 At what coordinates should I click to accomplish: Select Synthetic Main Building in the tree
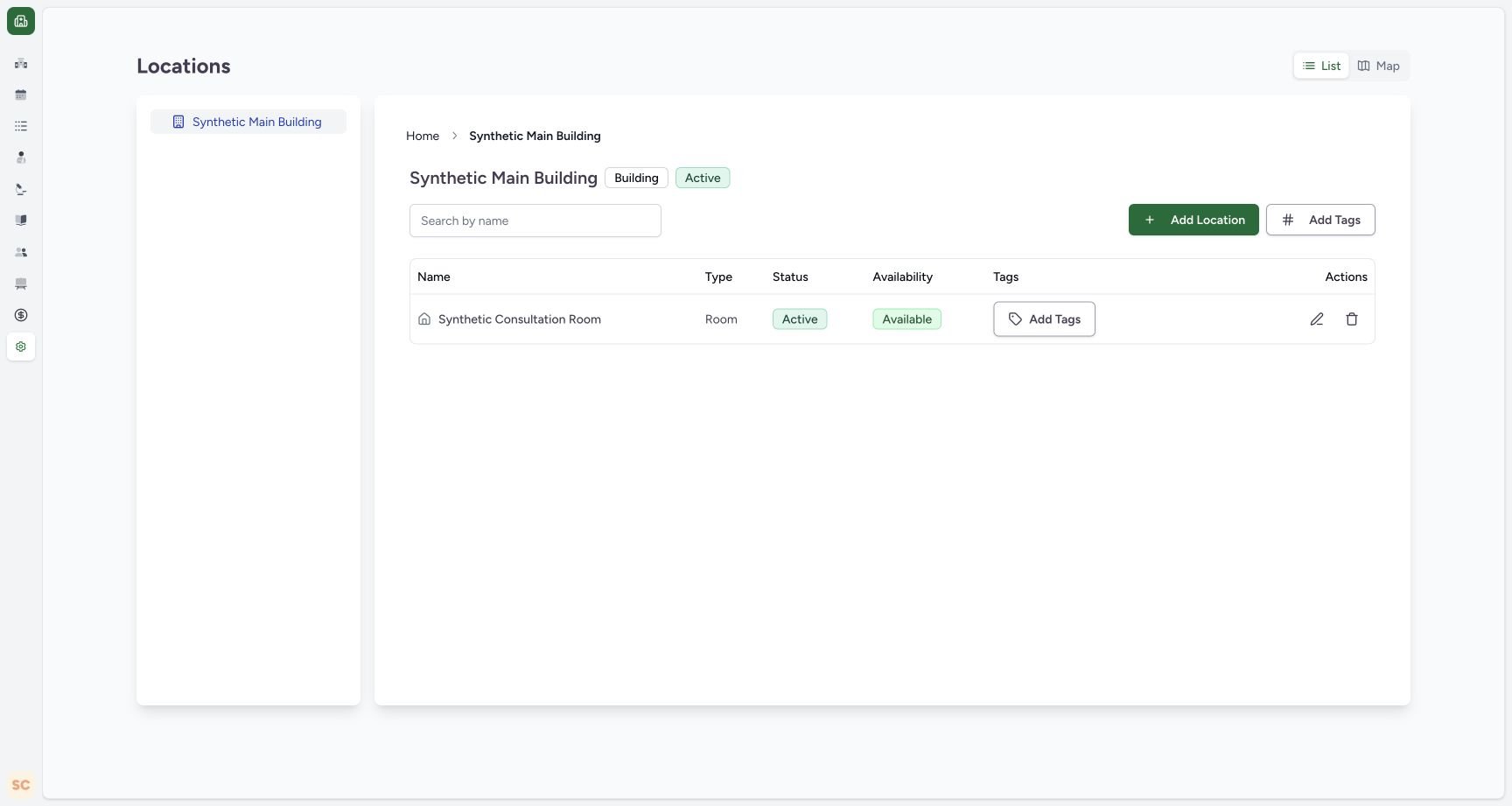248,122
